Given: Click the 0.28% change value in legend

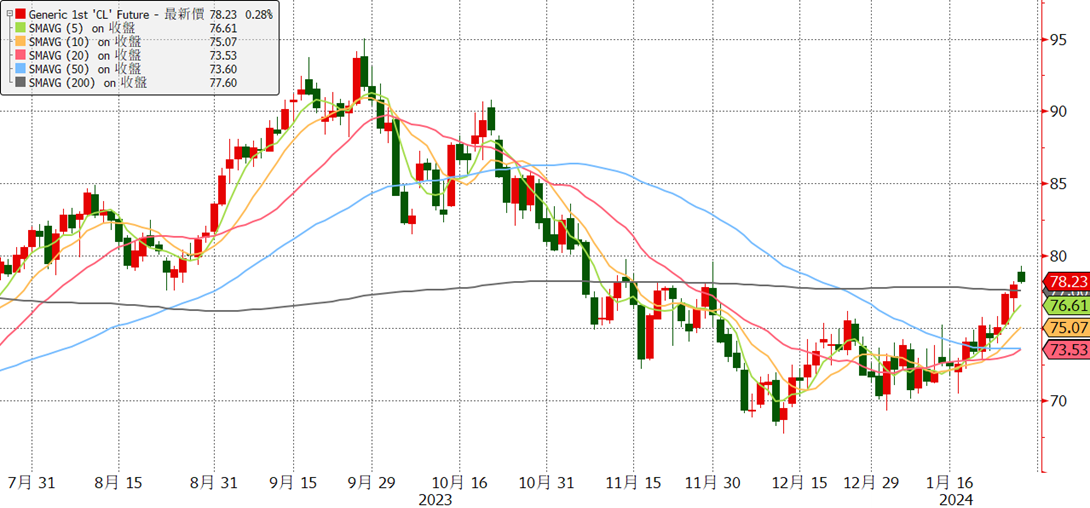Looking at the screenshot, I should tap(260, 14).
